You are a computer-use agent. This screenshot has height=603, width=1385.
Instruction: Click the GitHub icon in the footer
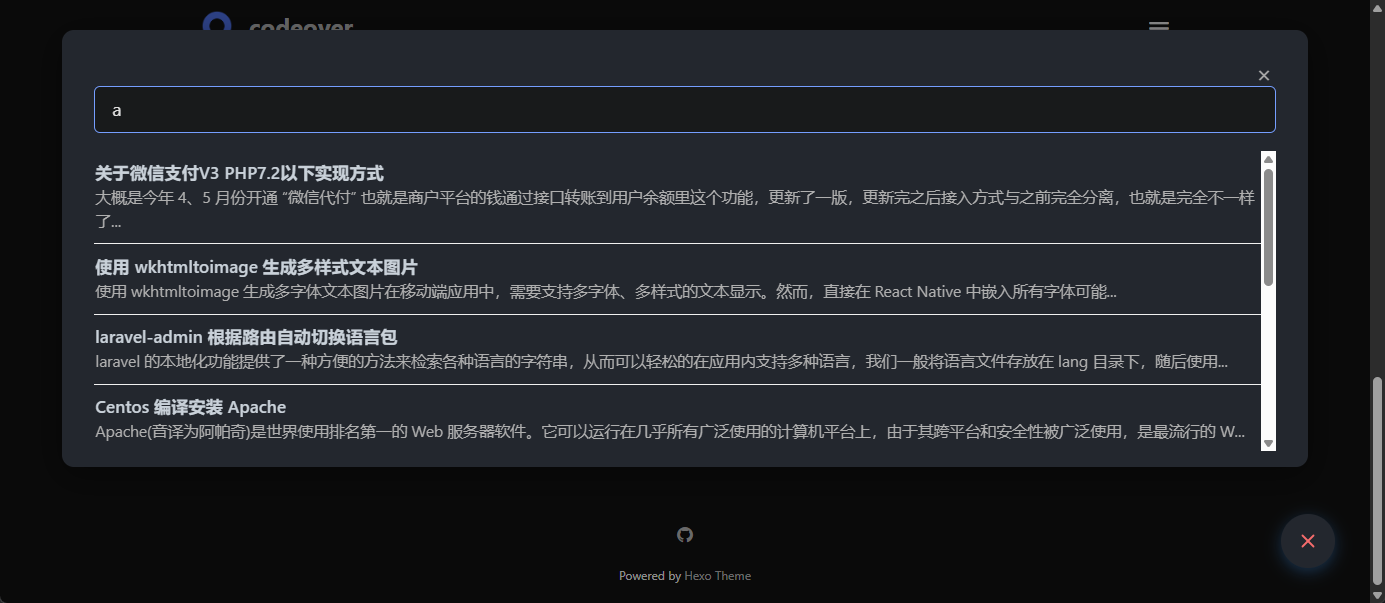click(685, 535)
